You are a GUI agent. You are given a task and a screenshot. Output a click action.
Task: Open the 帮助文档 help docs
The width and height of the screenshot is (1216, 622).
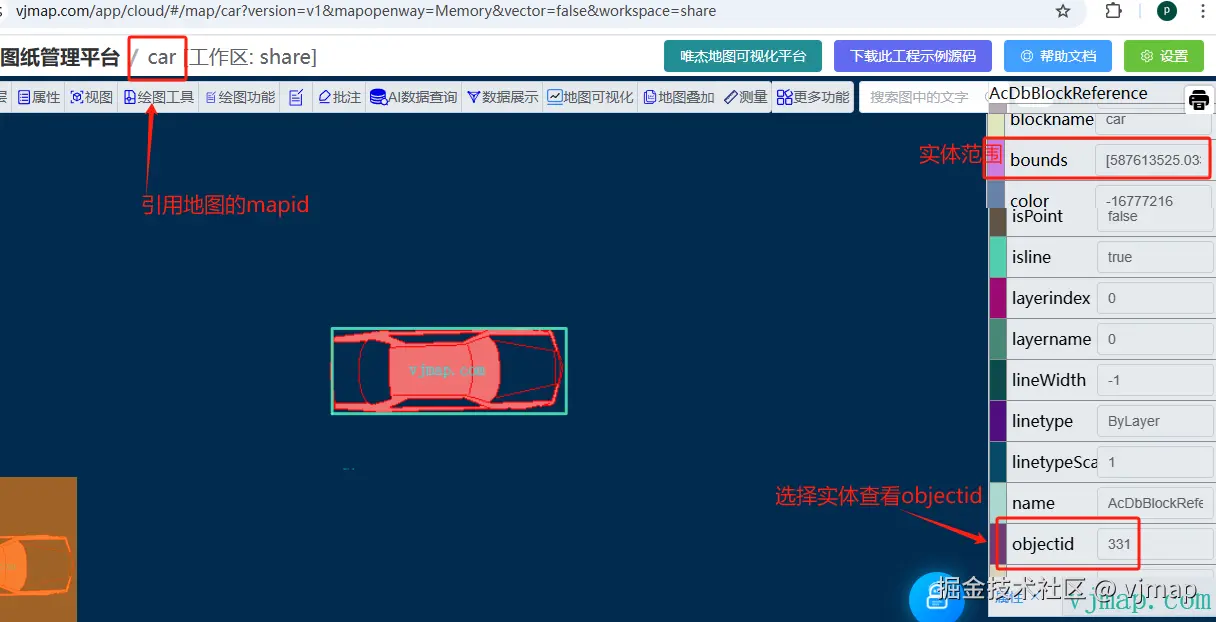click(1058, 56)
